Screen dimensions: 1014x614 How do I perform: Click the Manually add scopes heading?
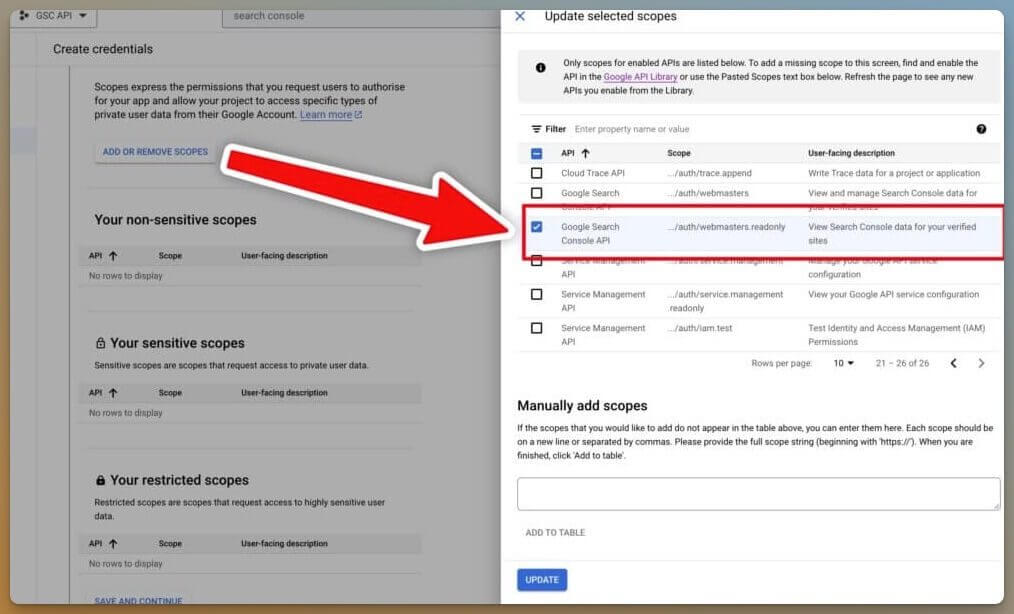click(582, 406)
